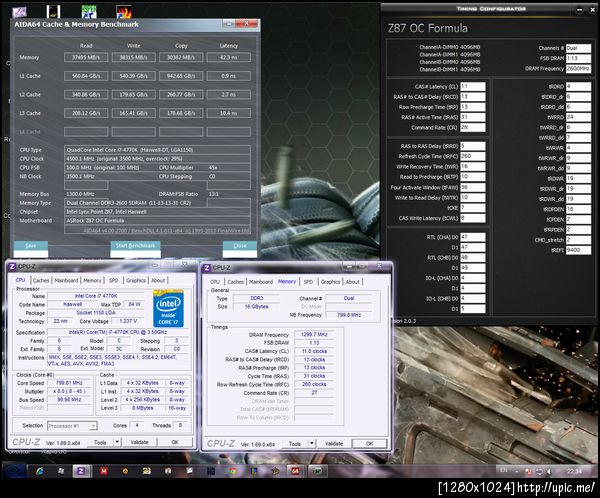Select the tREFI value field
600x498 pixels.
point(577,250)
